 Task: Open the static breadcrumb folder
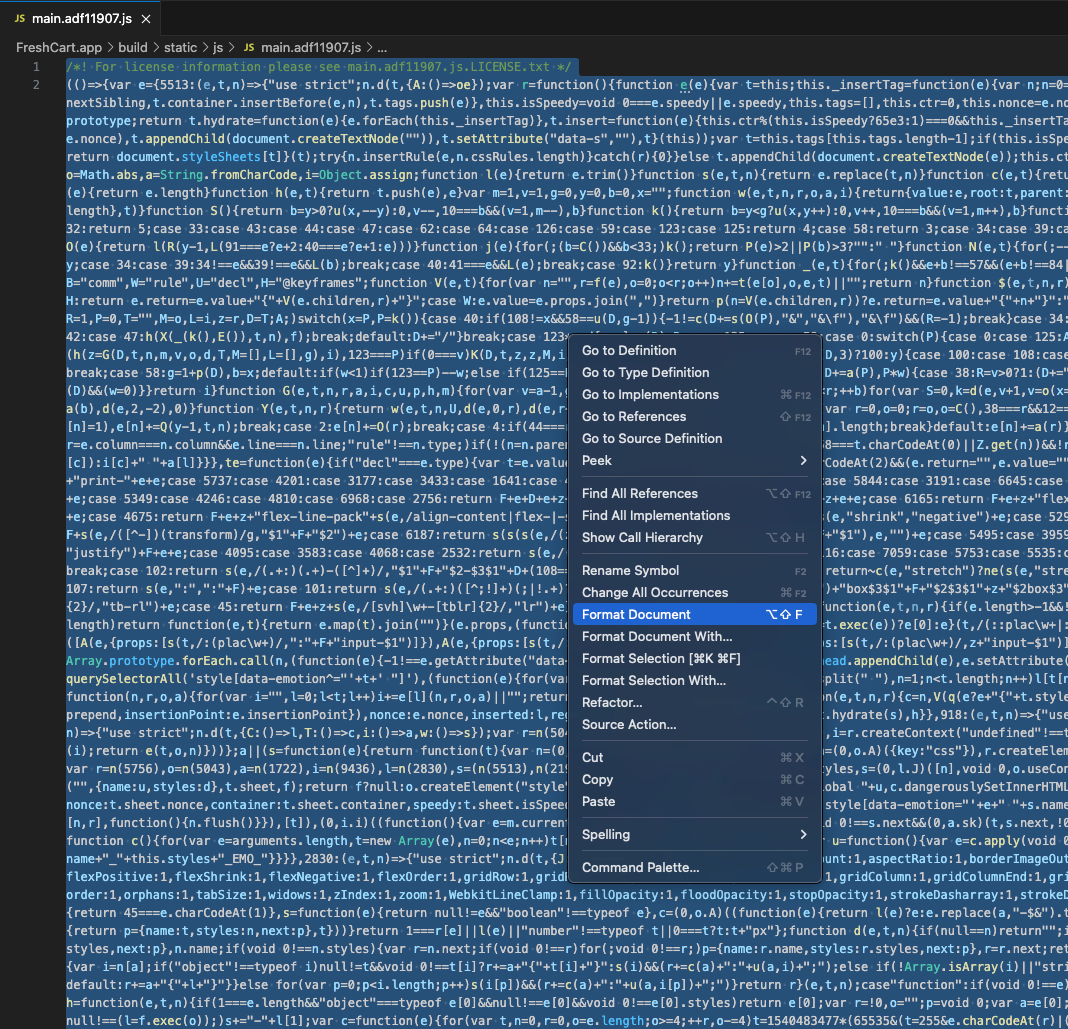click(180, 48)
